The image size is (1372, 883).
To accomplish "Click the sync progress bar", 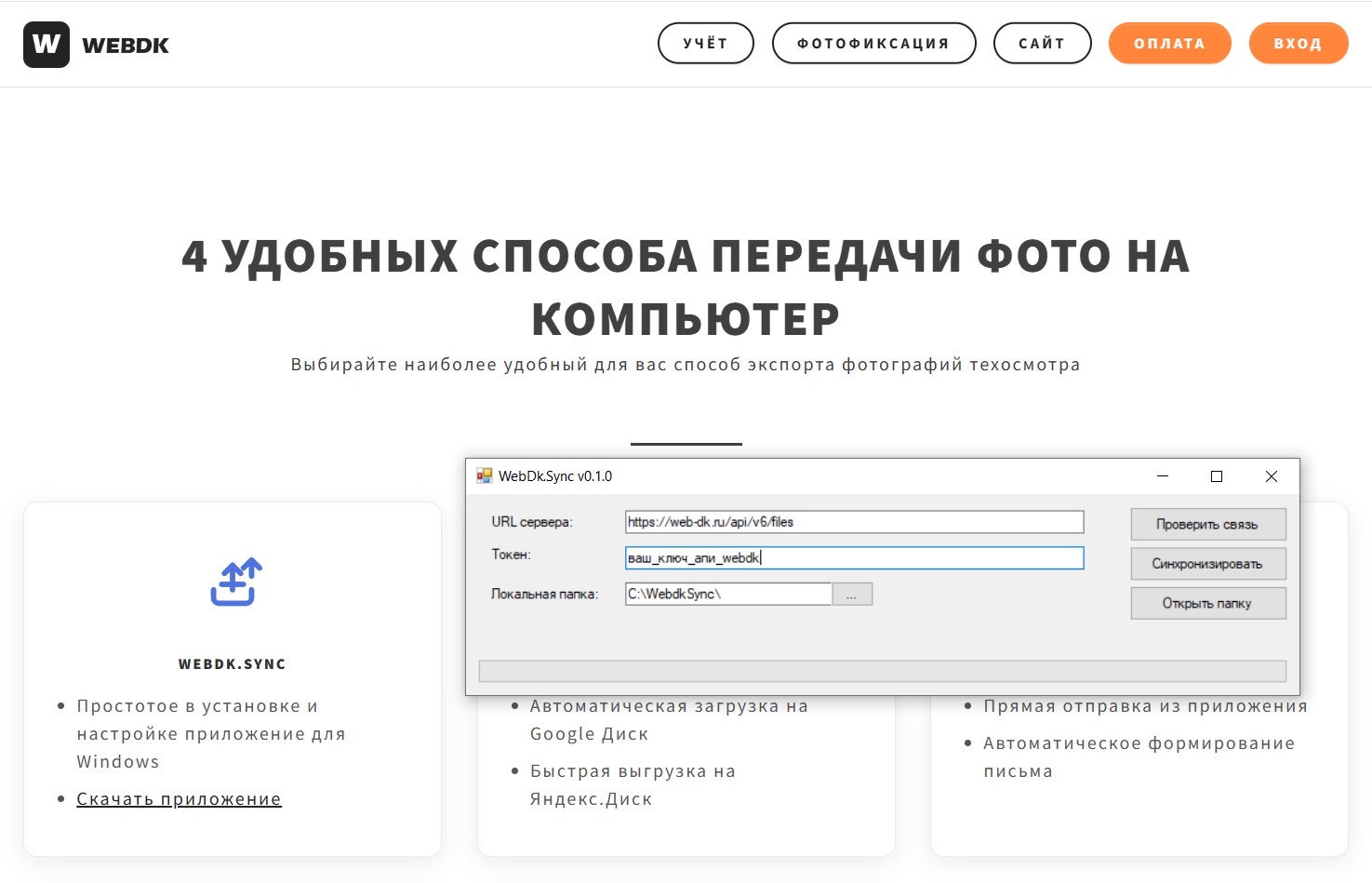I will [882, 671].
